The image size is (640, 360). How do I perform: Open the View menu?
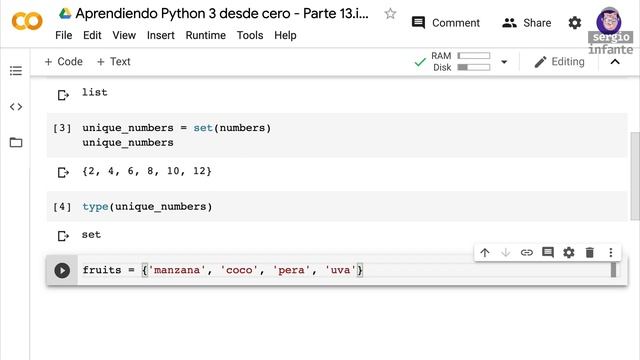pyautogui.click(x=124, y=36)
